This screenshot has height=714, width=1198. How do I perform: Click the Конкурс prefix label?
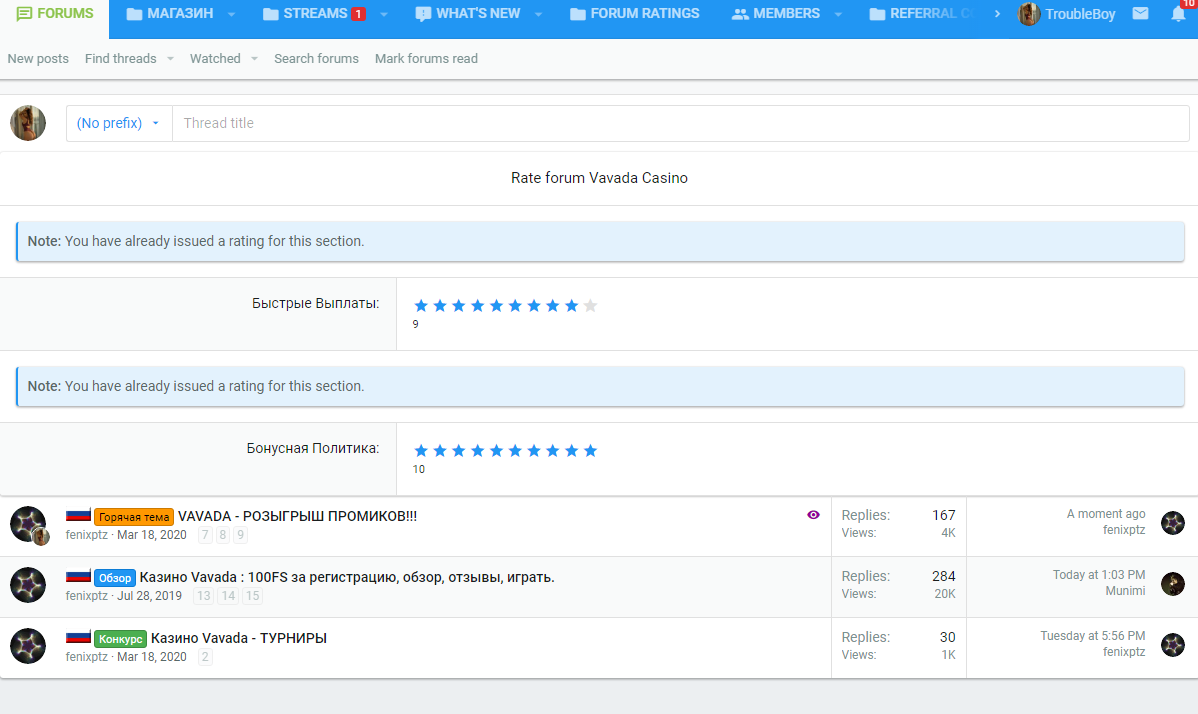pyautogui.click(x=121, y=639)
